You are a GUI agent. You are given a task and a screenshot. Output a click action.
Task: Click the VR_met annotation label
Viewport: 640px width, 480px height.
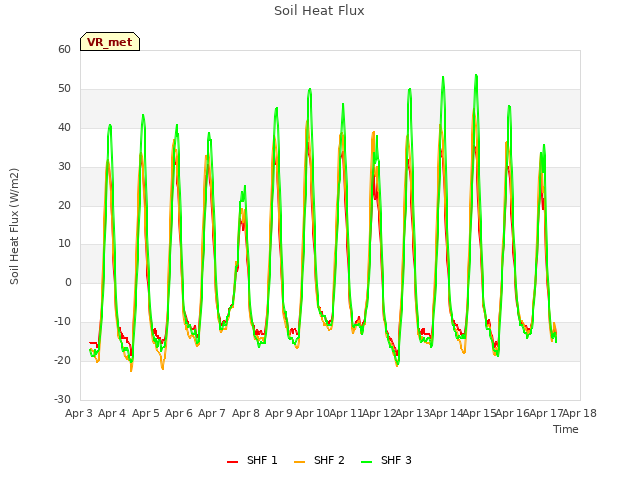tap(110, 42)
